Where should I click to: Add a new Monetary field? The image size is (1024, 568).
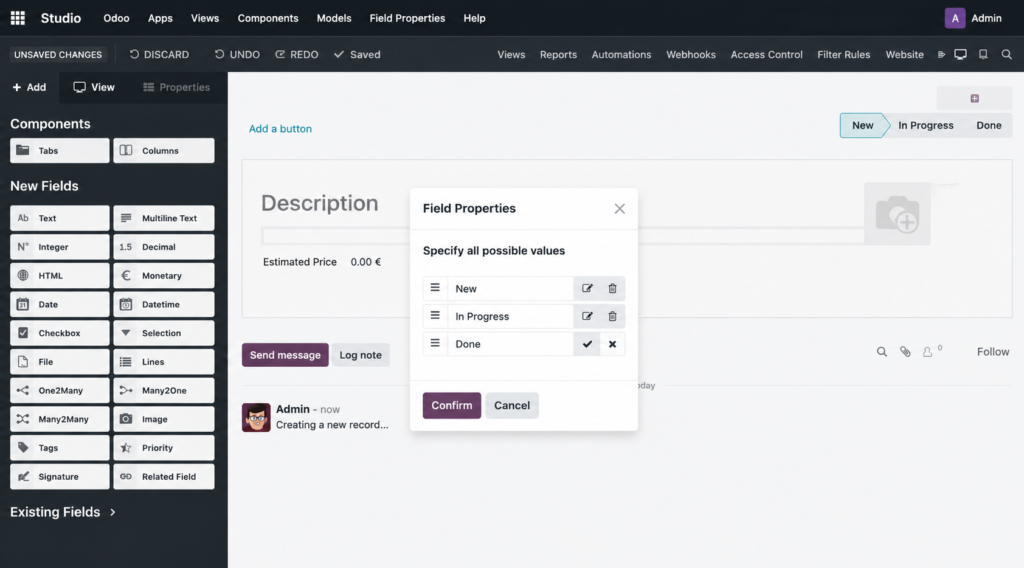[x=163, y=276]
